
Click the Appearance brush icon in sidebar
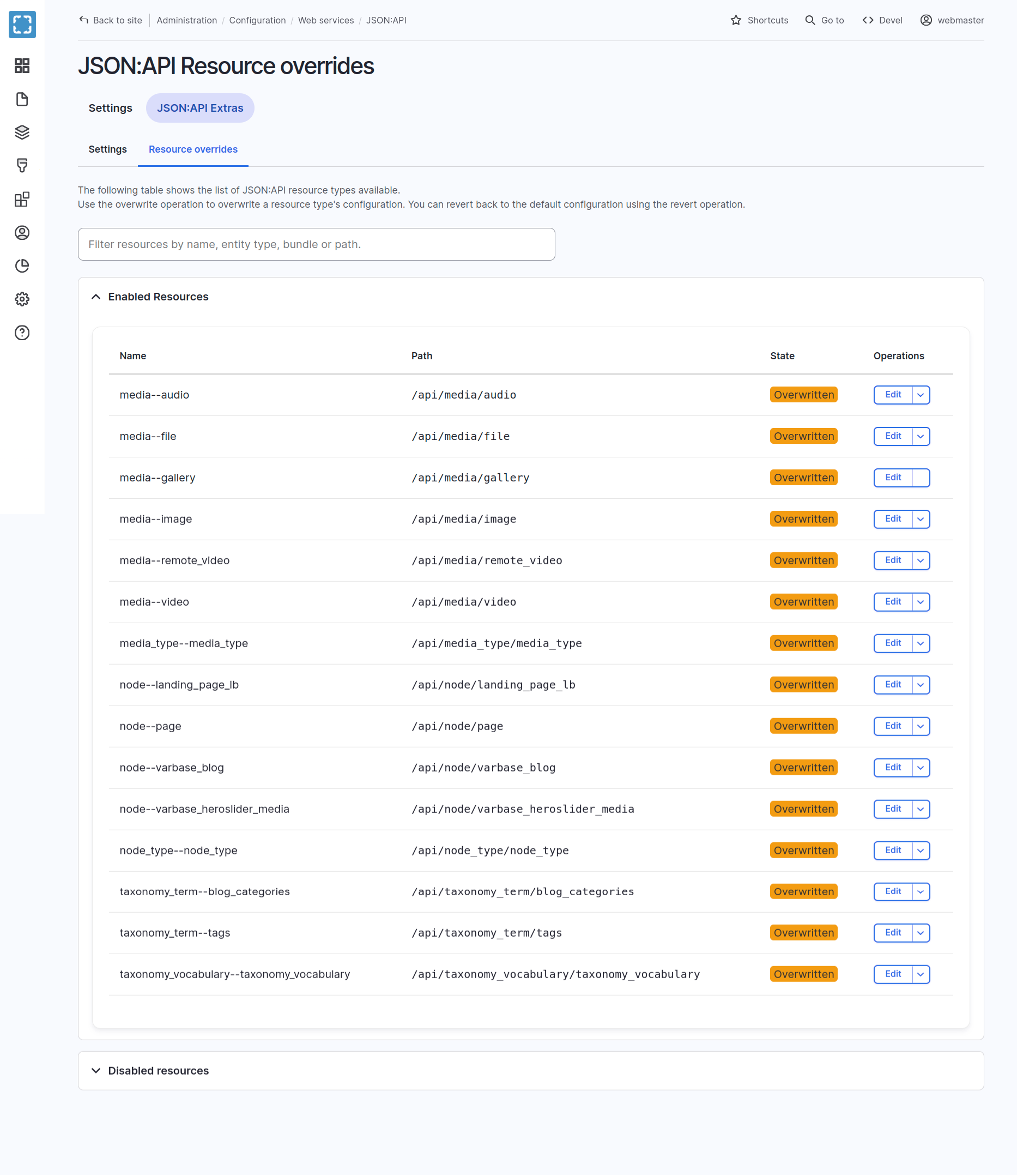click(22, 166)
